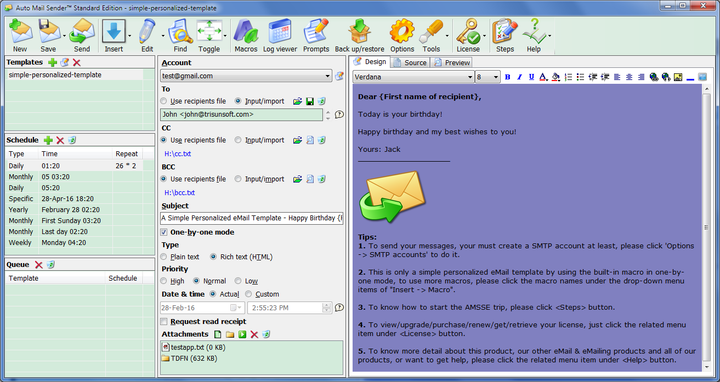Viewport: 720px width, 382px height.
Task: Click the green save icon in To row
Action: tap(310, 101)
